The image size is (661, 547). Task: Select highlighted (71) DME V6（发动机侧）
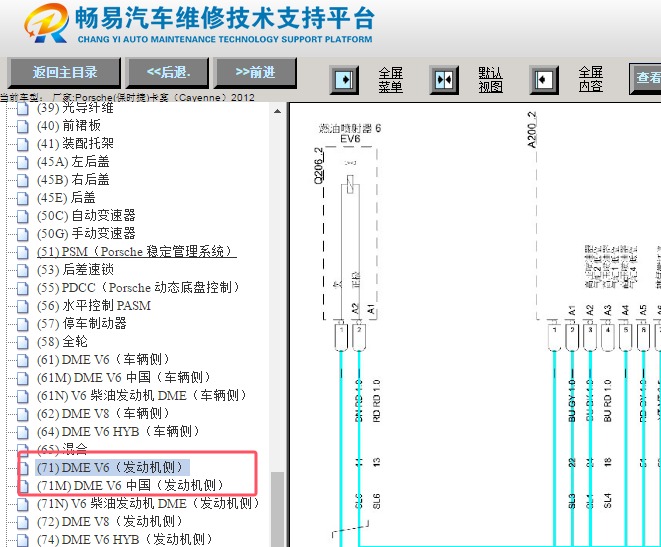(x=112, y=468)
